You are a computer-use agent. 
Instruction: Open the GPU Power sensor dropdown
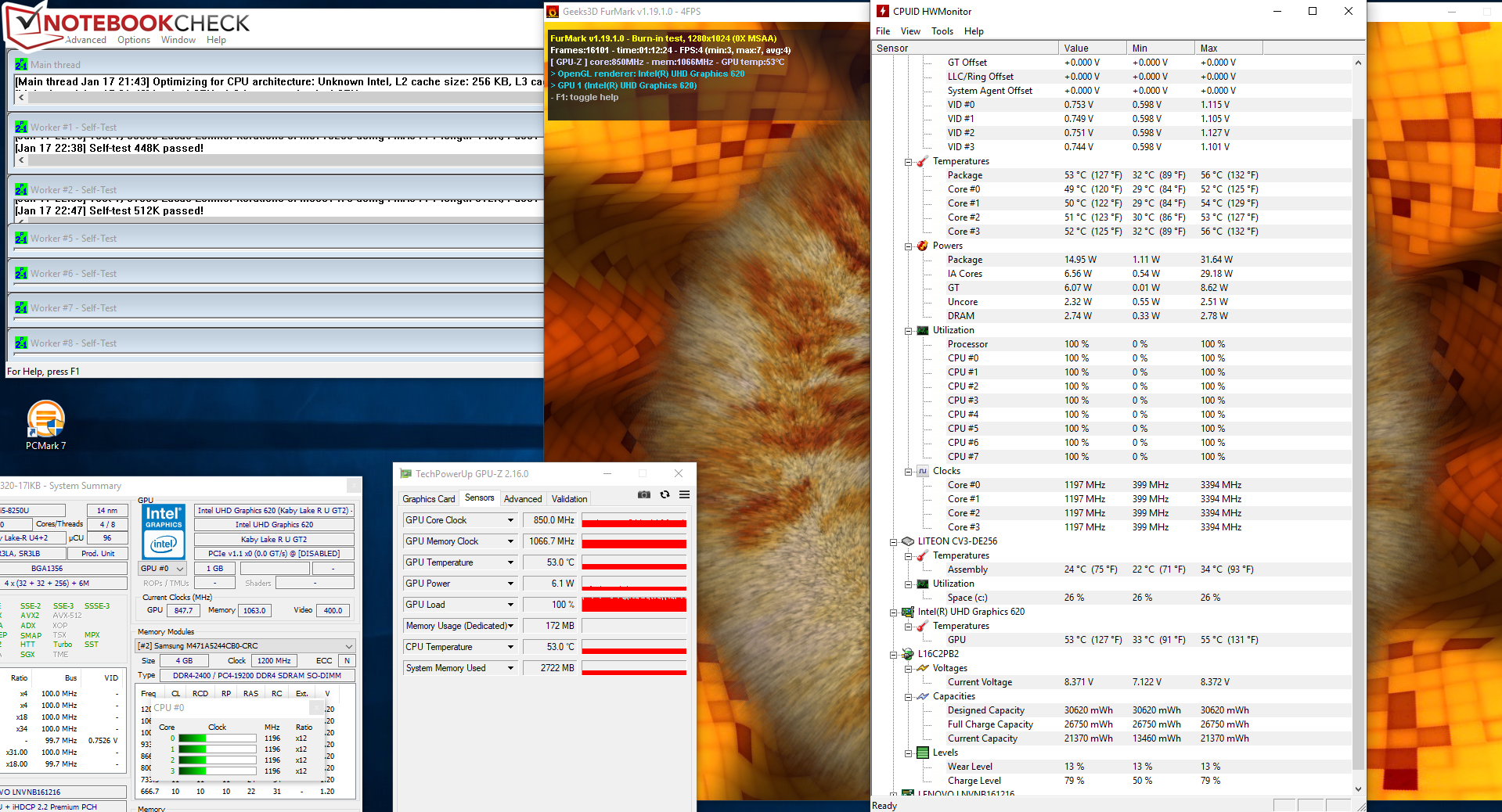510,584
